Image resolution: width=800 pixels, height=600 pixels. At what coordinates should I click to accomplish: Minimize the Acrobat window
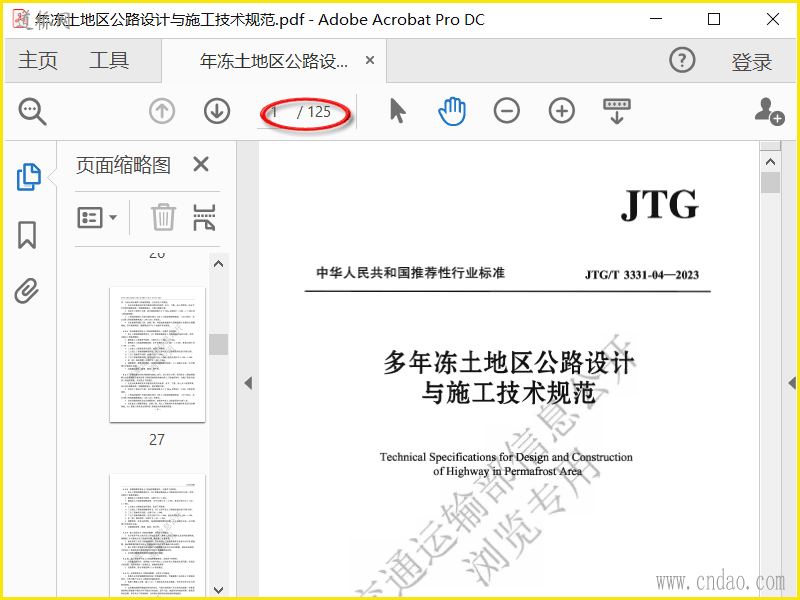coord(656,19)
